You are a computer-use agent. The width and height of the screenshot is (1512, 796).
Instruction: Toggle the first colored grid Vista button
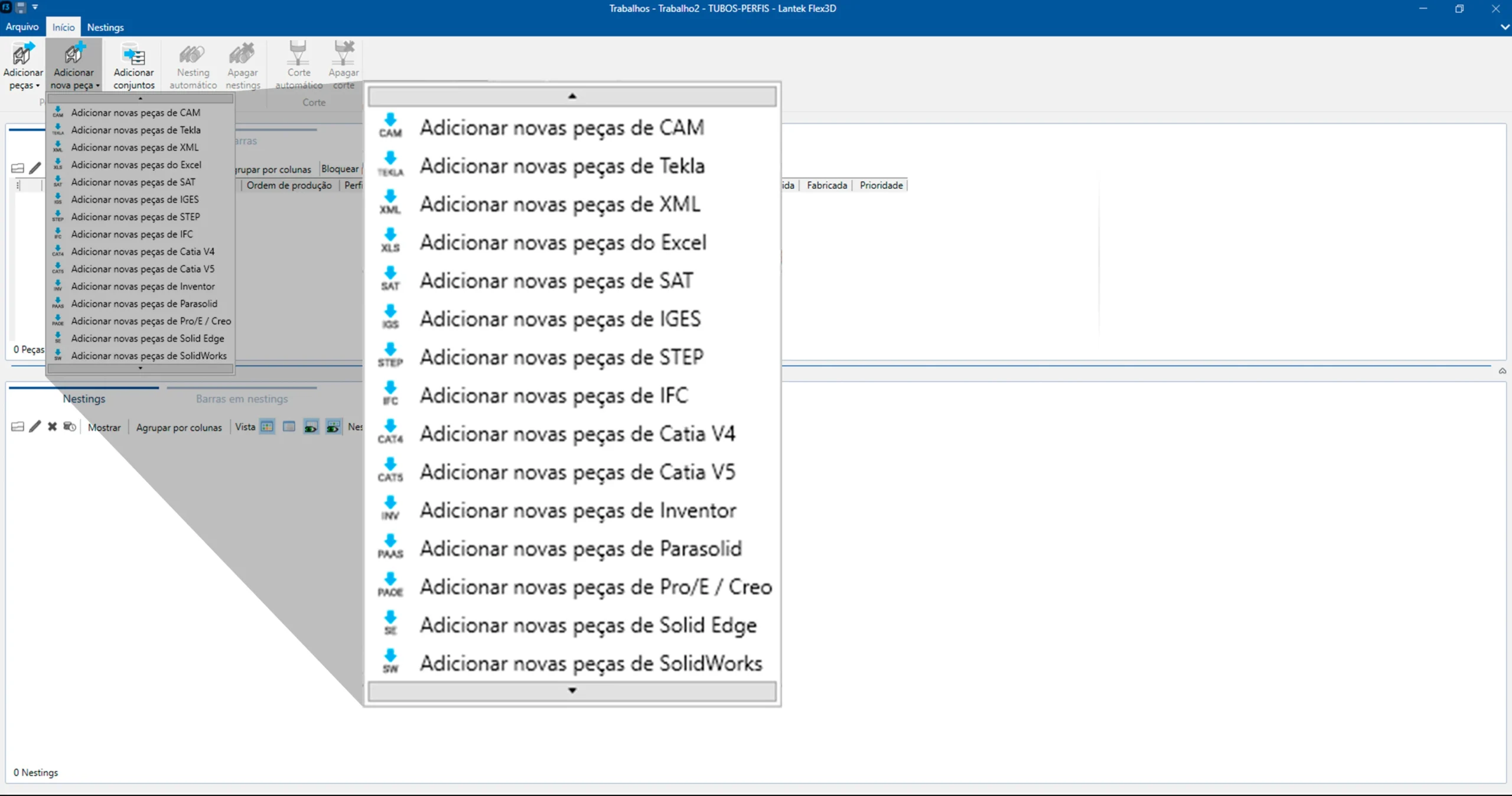(267, 426)
